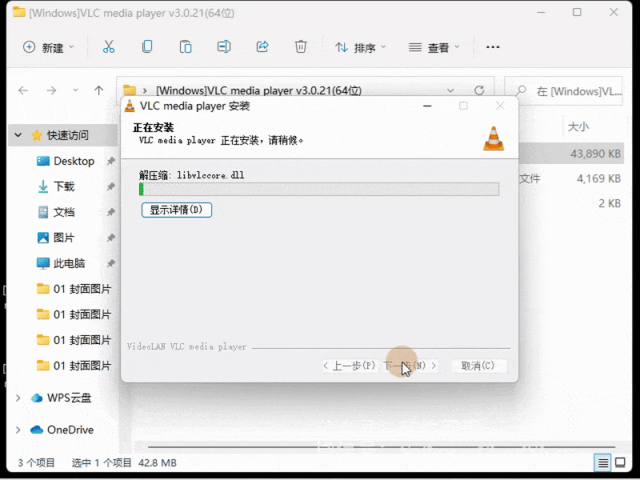This screenshot has width=640, height=480.
Task: Click the Rename icon in toolbar
Action: (225, 47)
